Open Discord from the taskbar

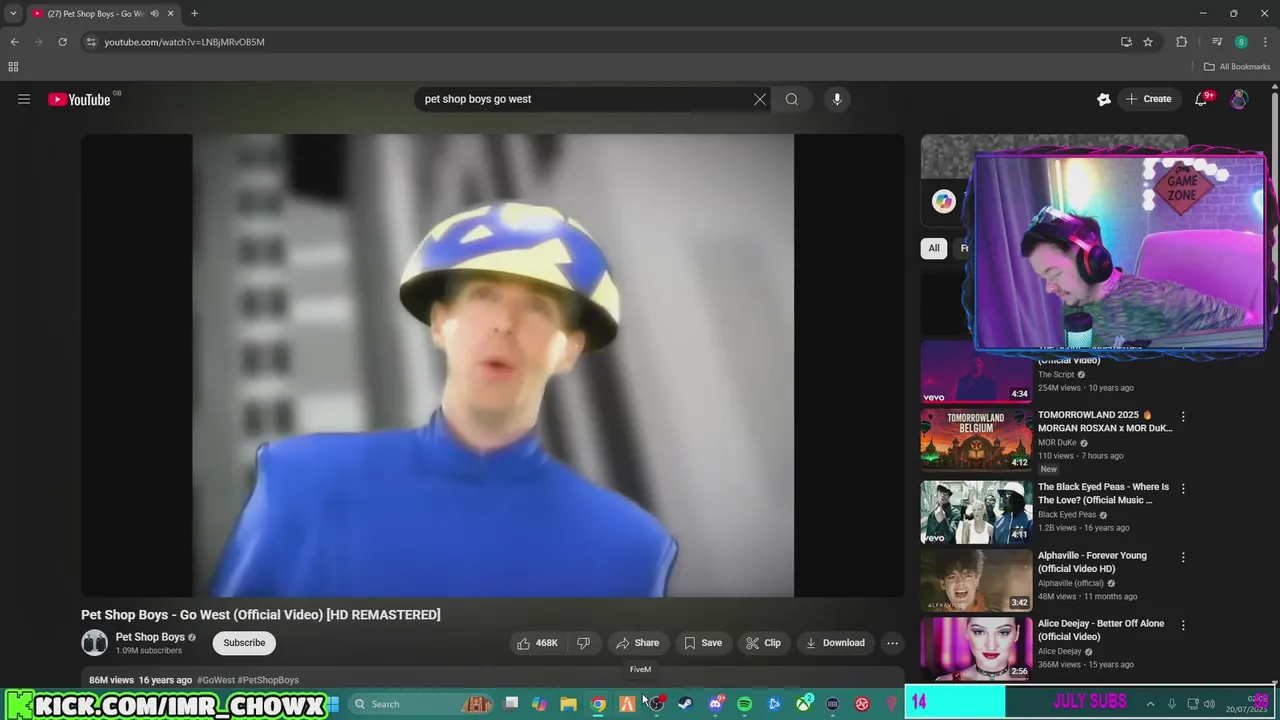pos(715,704)
